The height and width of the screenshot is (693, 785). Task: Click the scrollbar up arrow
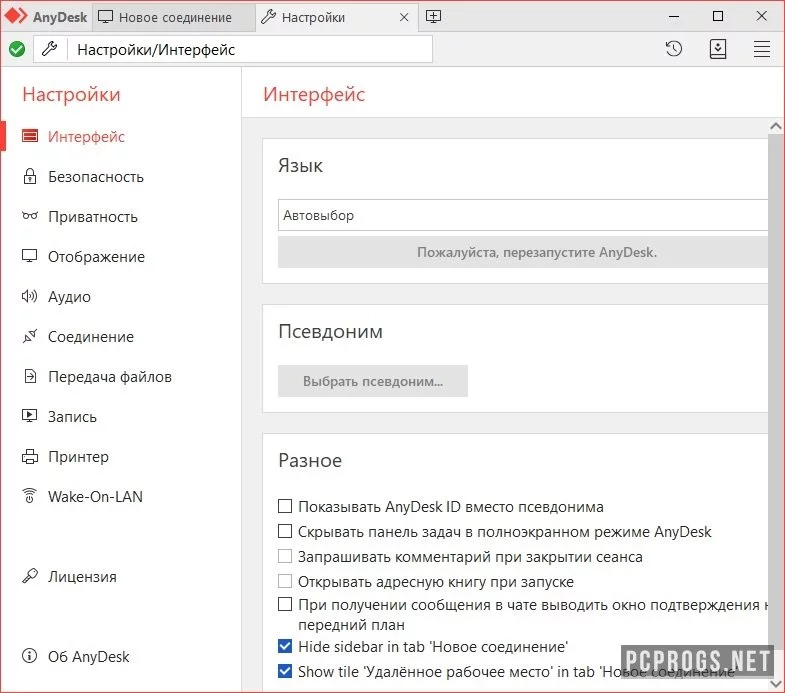775,126
